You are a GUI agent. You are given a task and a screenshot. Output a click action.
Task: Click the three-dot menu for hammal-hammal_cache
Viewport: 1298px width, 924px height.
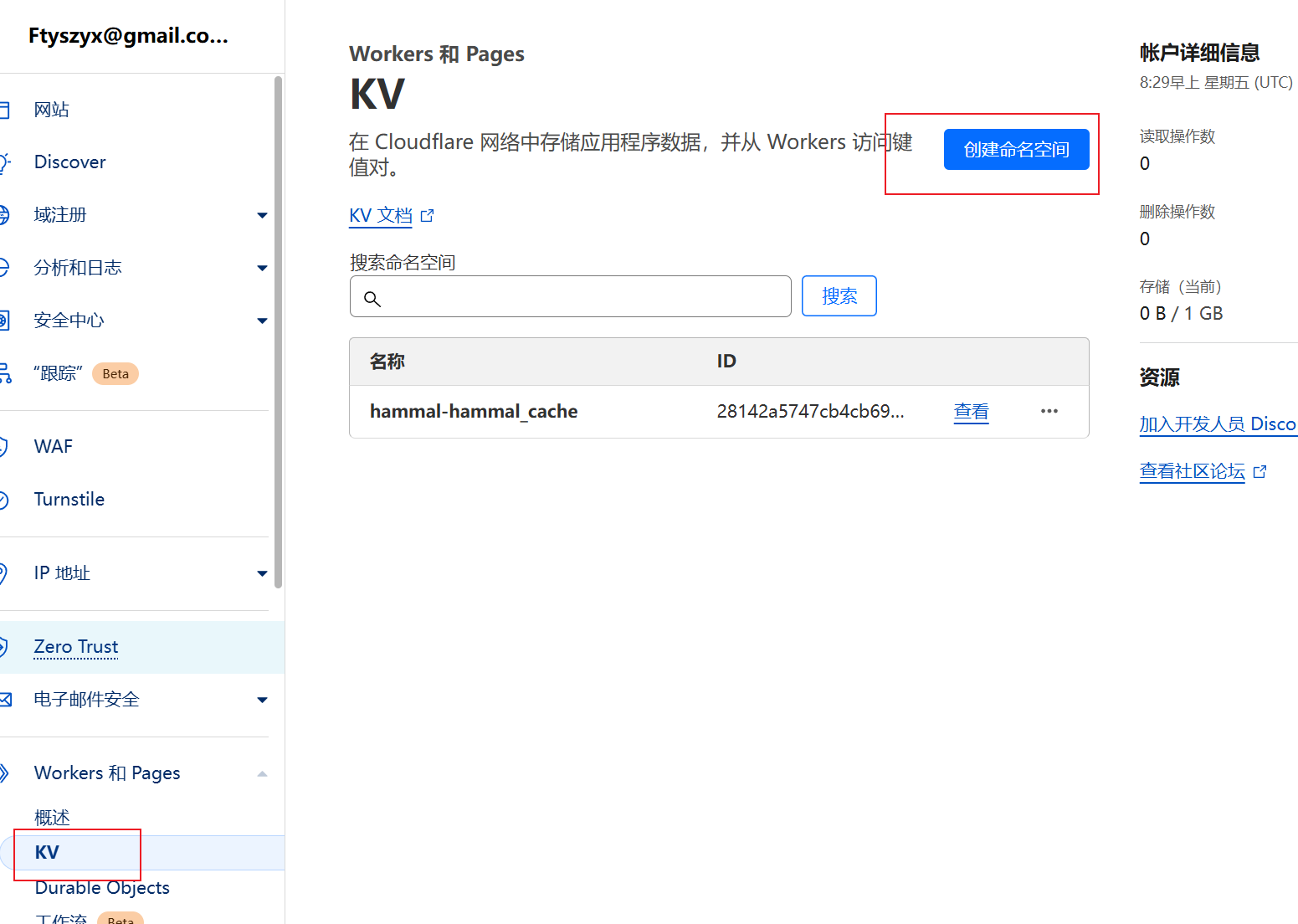click(x=1049, y=411)
